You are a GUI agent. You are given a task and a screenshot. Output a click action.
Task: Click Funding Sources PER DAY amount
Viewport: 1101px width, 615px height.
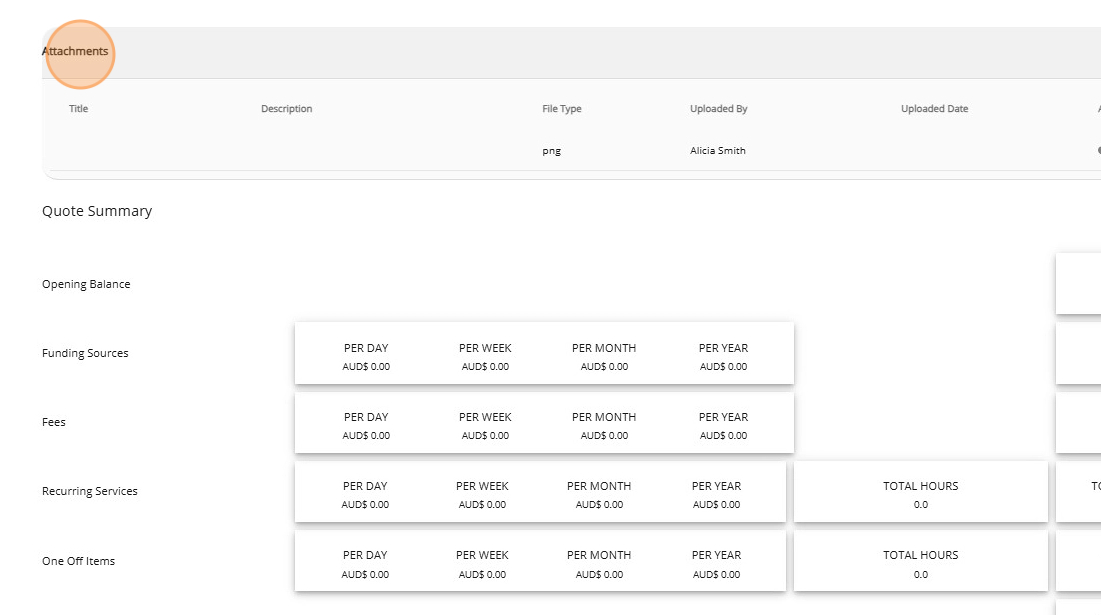[x=366, y=367]
